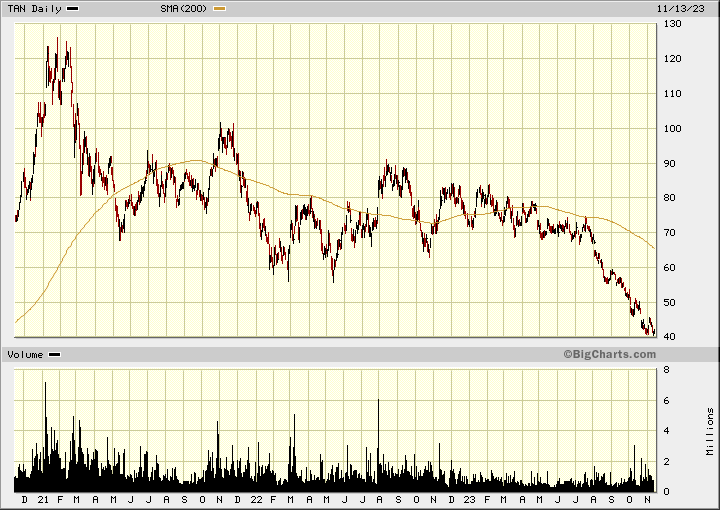
Task: Click the 23 year marker on time axis
Action: click(469, 499)
